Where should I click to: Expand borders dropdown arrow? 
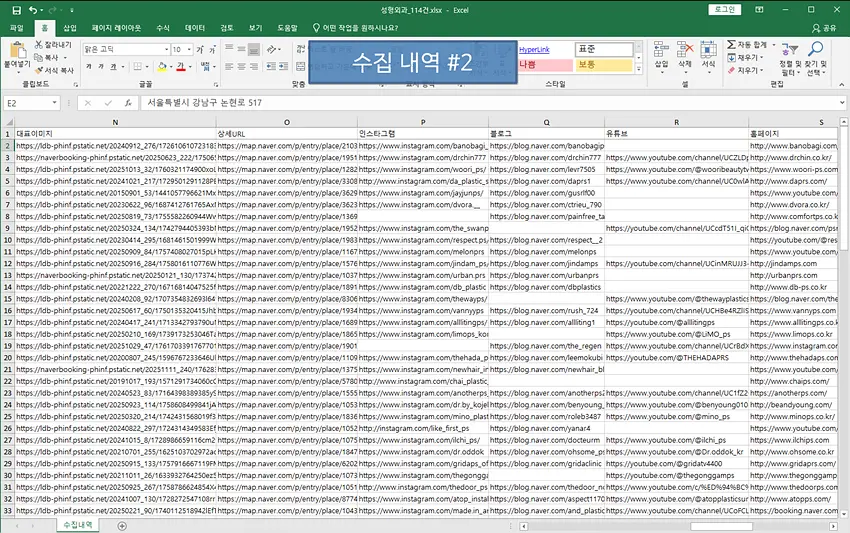pos(146,67)
